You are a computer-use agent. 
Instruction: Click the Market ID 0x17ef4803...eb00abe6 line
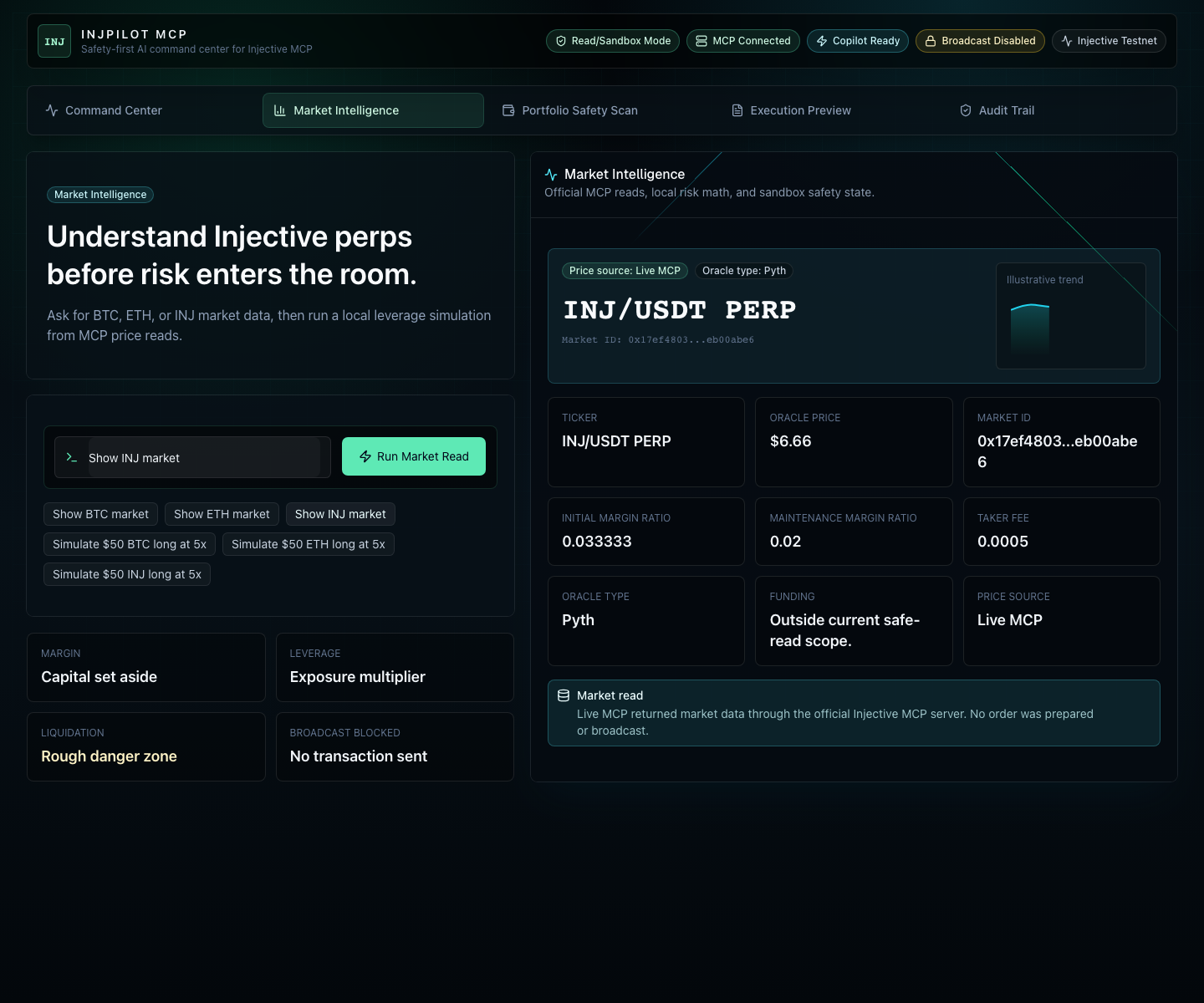pos(658,340)
